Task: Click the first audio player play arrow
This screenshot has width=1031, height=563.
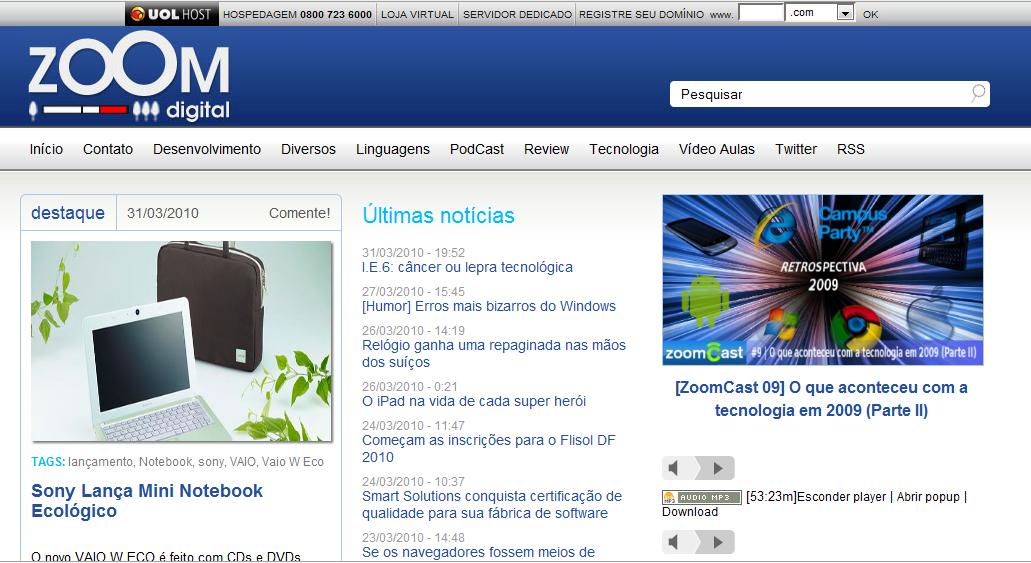Action: pyautogui.click(x=717, y=468)
